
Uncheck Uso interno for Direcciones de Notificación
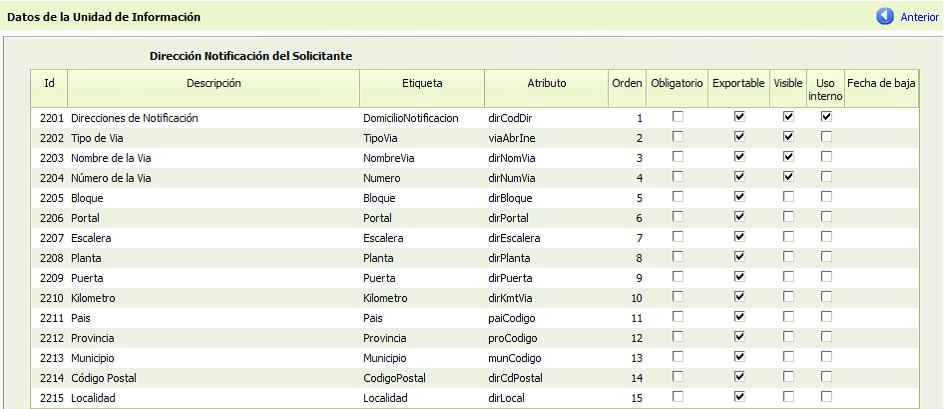pos(826,117)
